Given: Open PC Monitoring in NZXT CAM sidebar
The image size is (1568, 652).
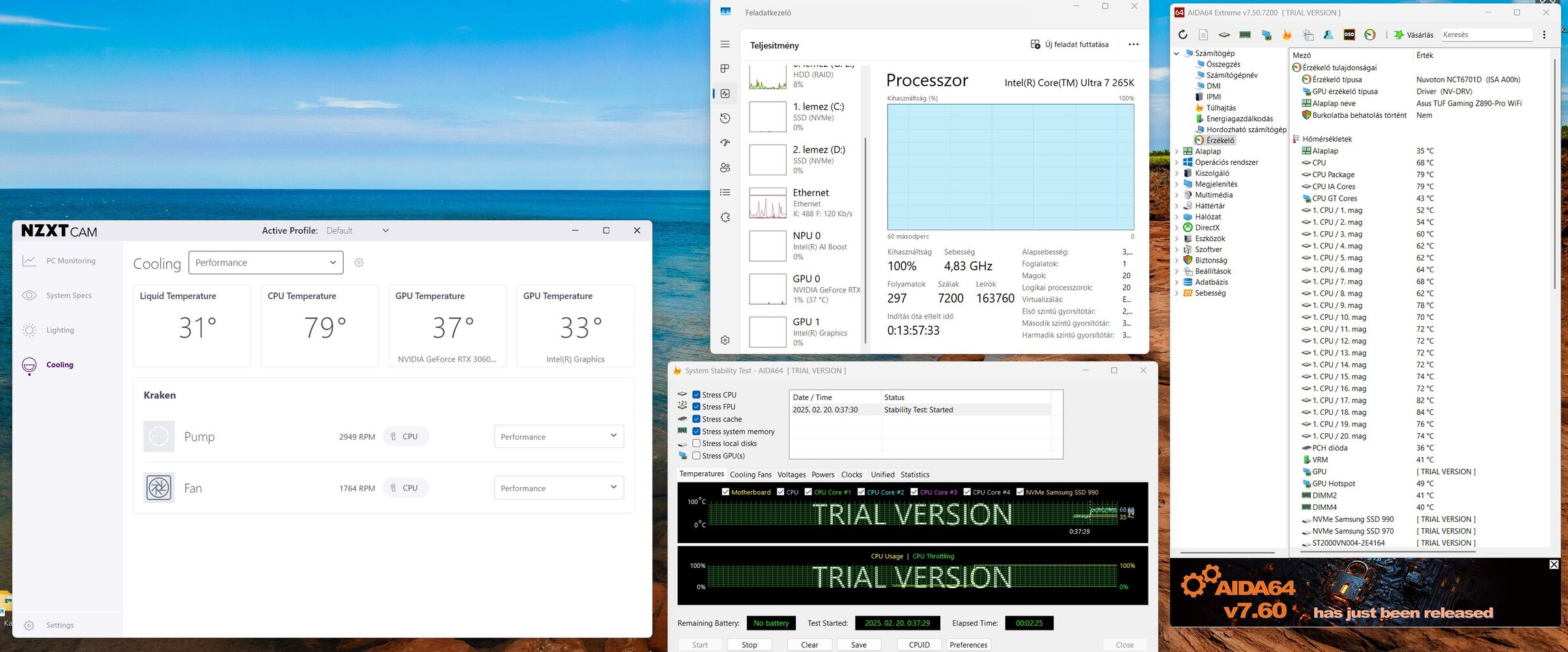Looking at the screenshot, I should tap(59, 261).
